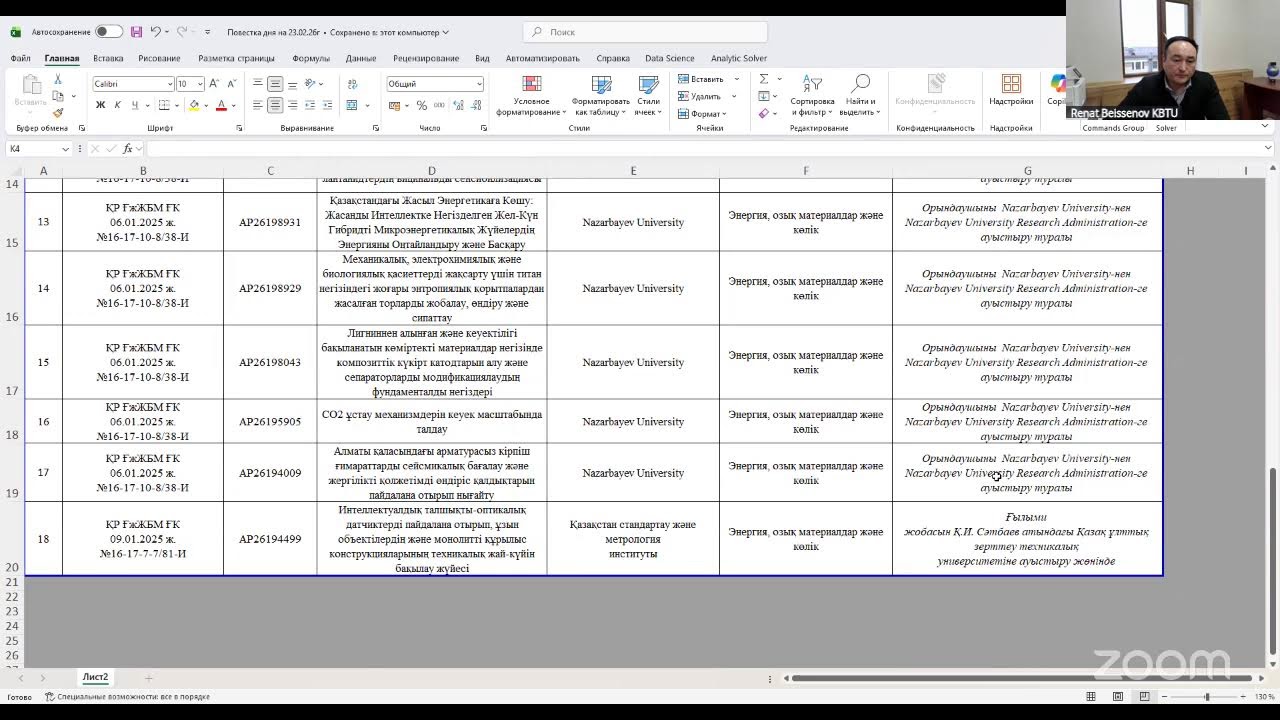Select cell containing AP26198931
1280x720 pixels.
pos(270,222)
